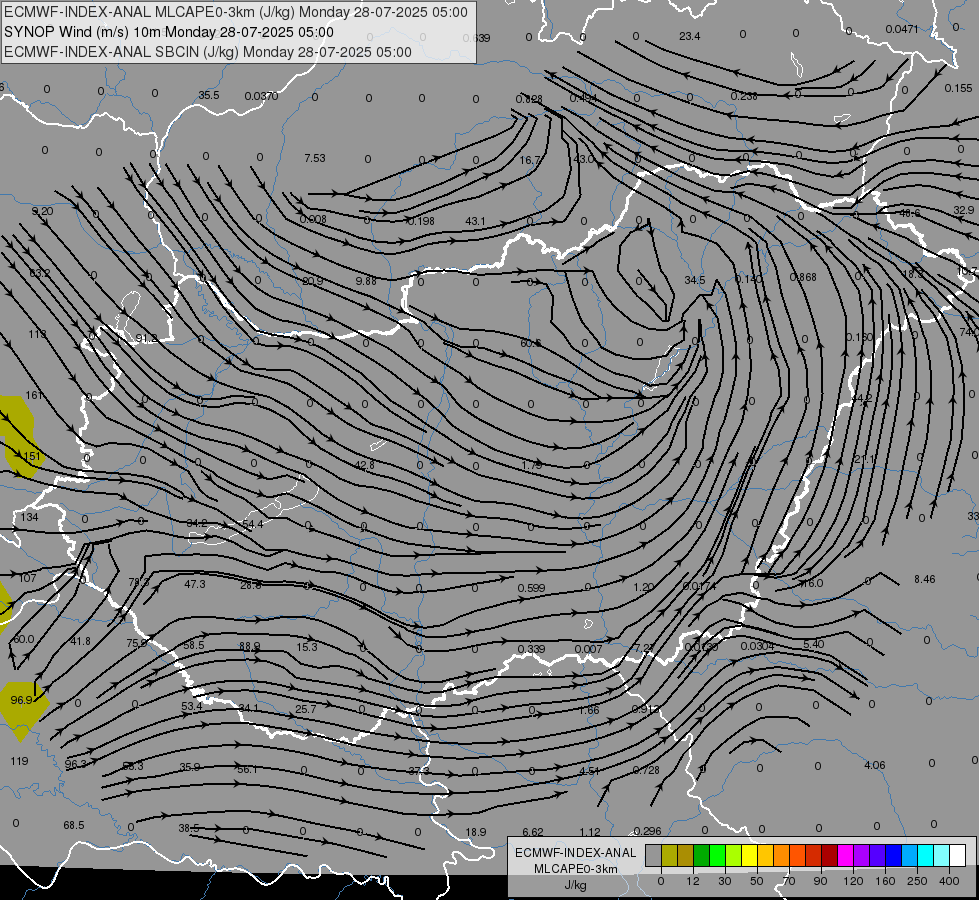Screen dimensions: 979x900
Task: Click legend scale value 120
Action: click(853, 881)
